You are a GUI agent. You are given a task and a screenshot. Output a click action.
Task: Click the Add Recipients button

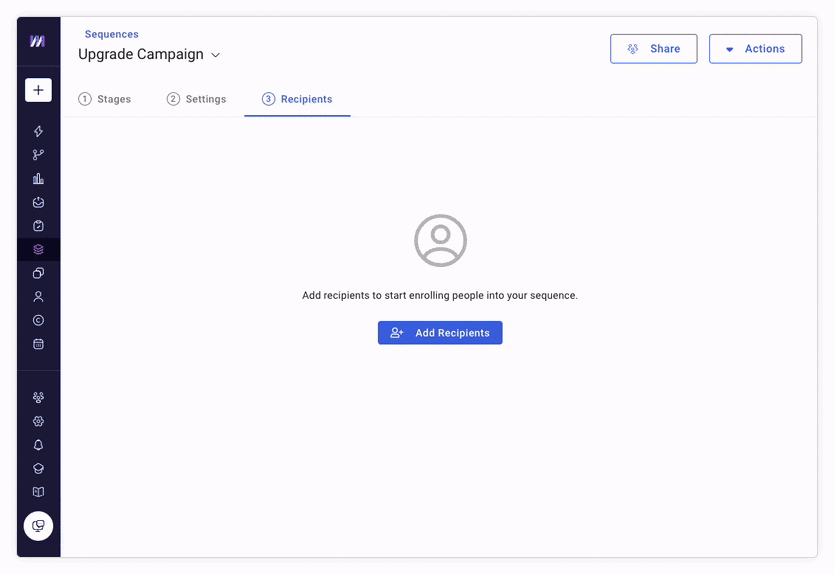[440, 333]
